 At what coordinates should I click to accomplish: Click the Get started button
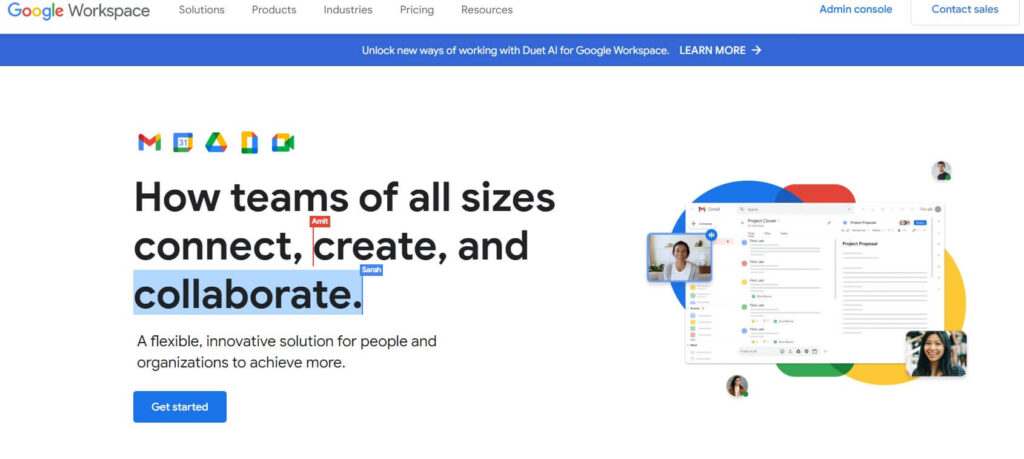pos(180,407)
